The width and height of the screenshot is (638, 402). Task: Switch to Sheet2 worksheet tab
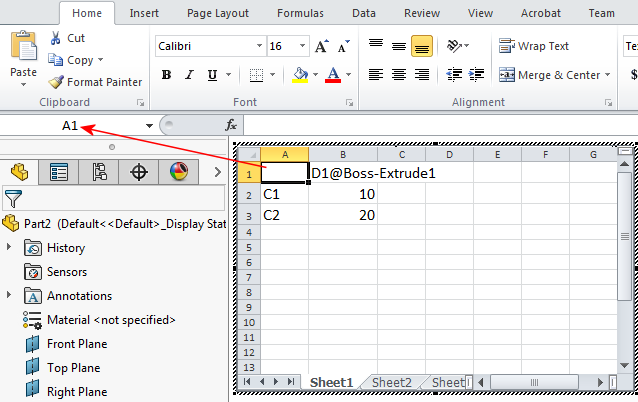(391, 382)
